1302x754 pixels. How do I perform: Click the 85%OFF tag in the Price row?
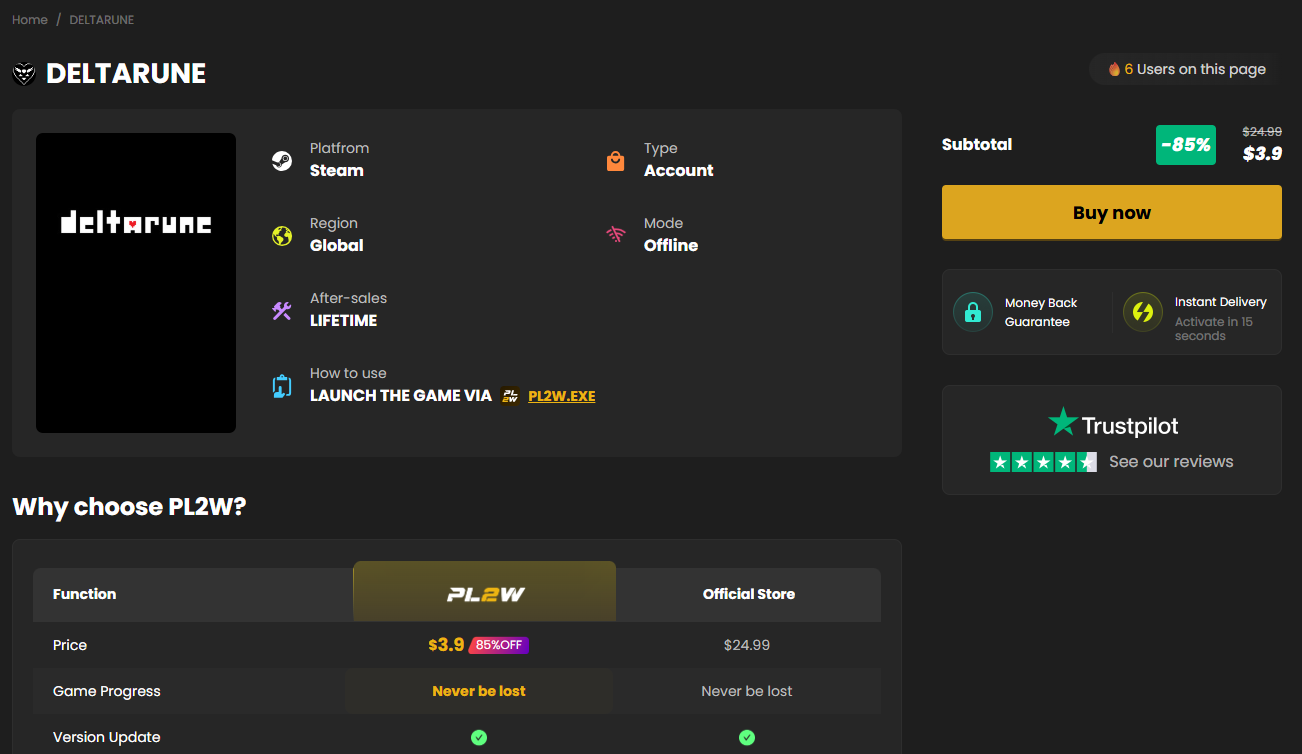(x=498, y=645)
